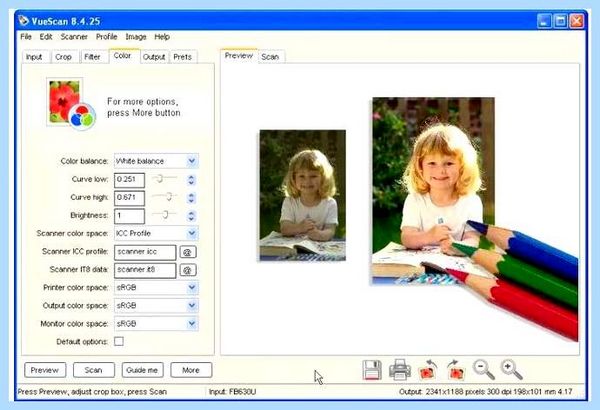Print the image with the printer icon
This screenshot has width=600, height=410.
400,369
